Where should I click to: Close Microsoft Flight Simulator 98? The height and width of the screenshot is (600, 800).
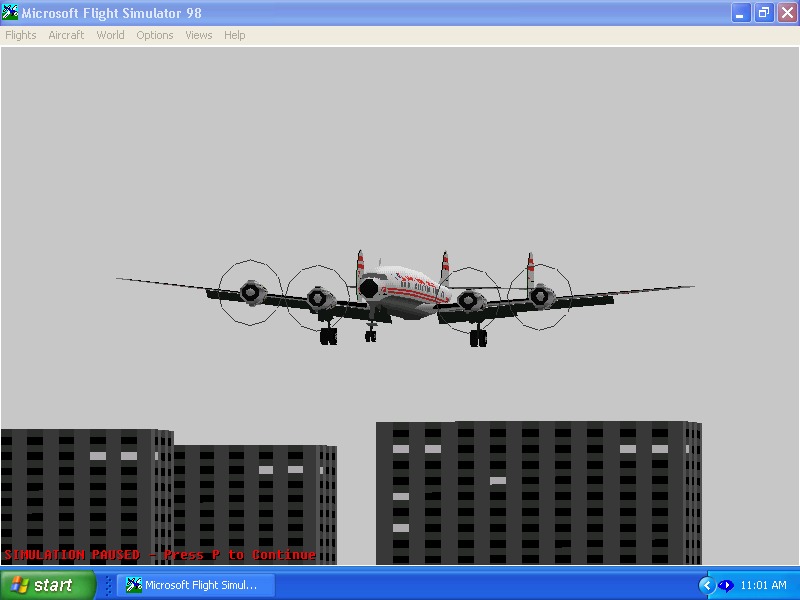coord(787,13)
